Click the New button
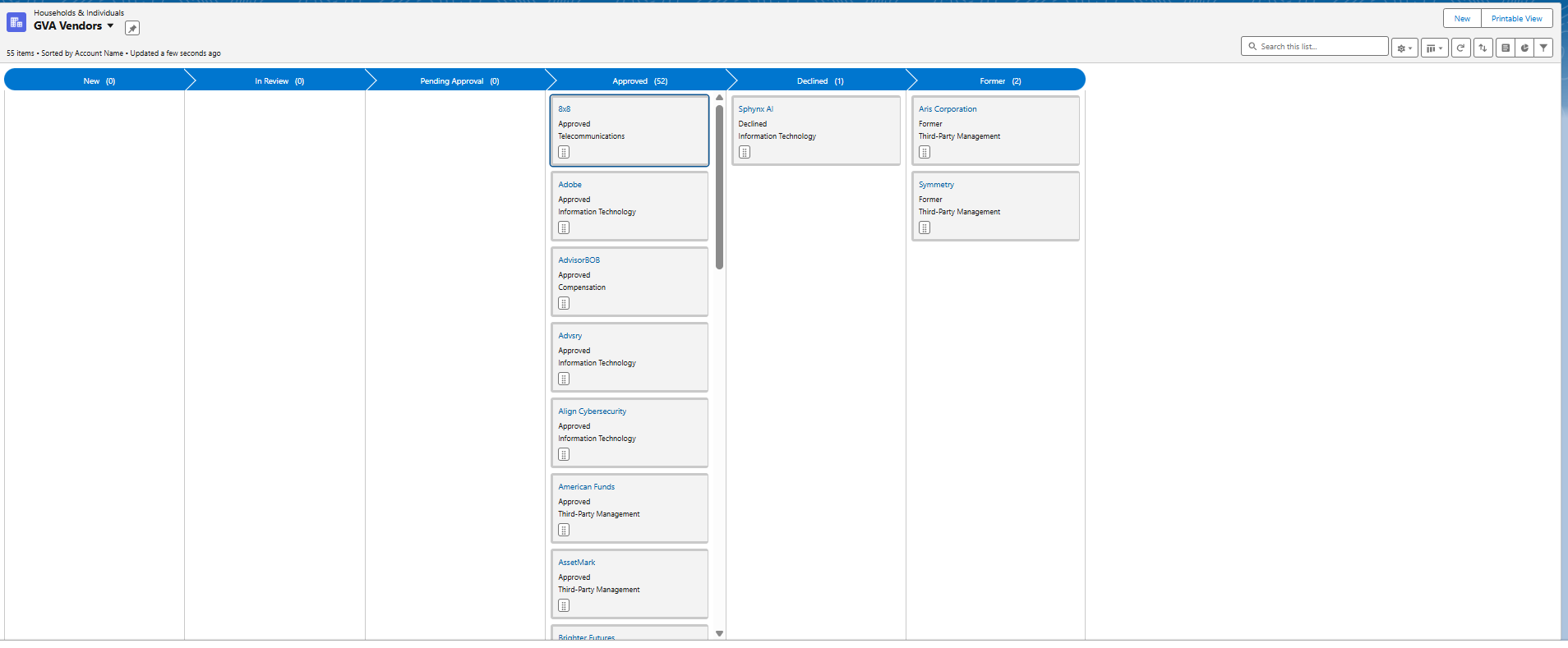Screen dimensions: 1568x648 click(x=1462, y=19)
